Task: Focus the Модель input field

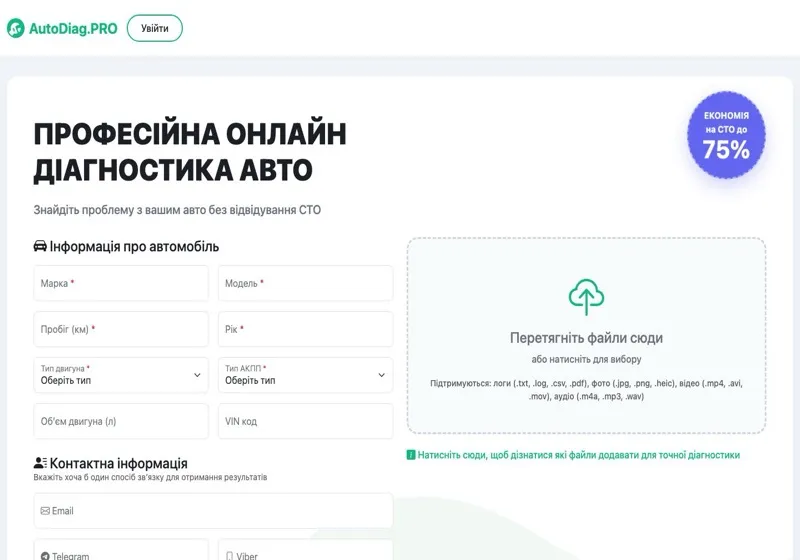Action: 306,283
